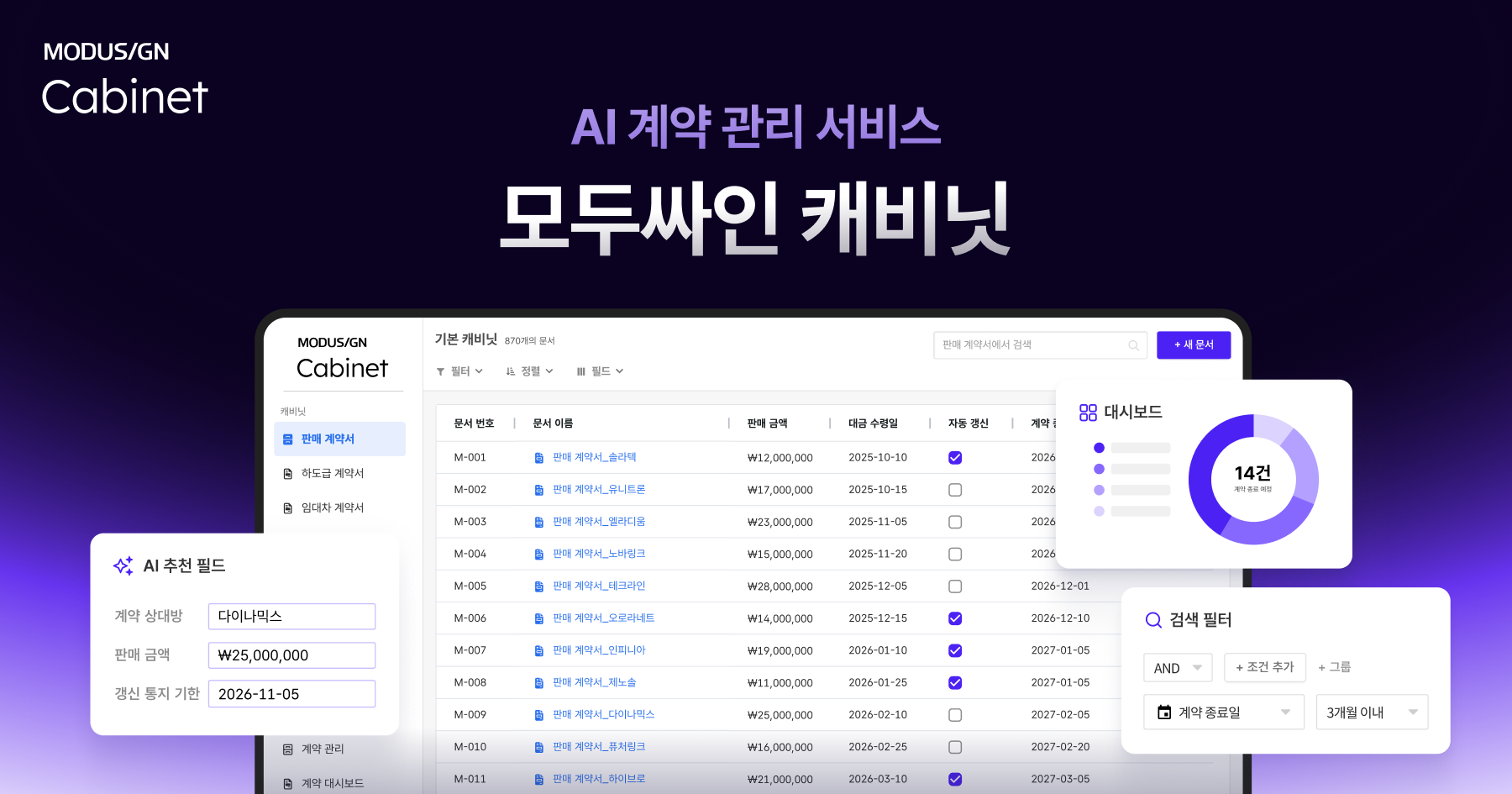This screenshot has height=794, width=1512.
Task: Check the auto-renewal box on row M-004
Action: click(x=955, y=554)
